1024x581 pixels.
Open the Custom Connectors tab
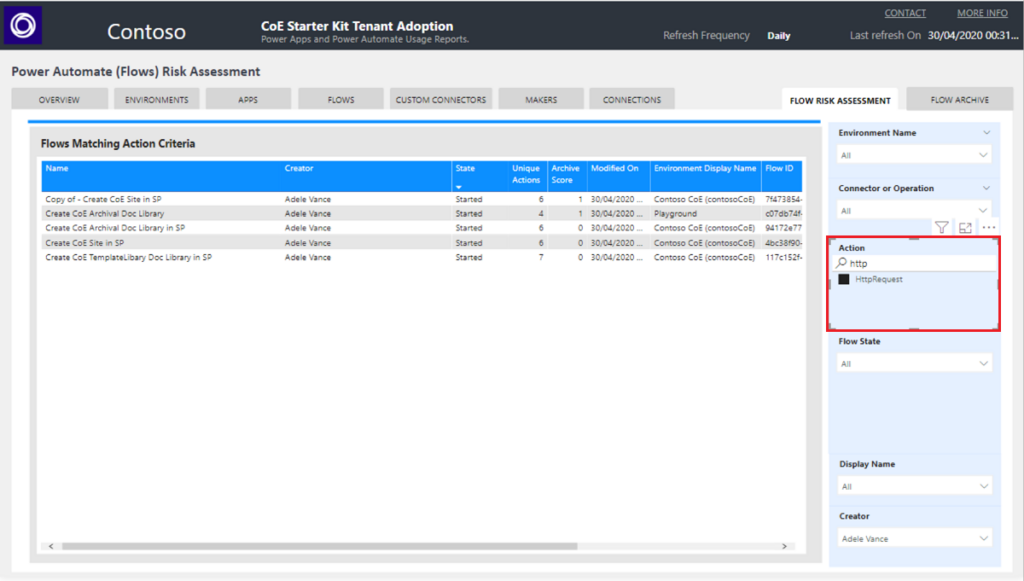tap(440, 100)
